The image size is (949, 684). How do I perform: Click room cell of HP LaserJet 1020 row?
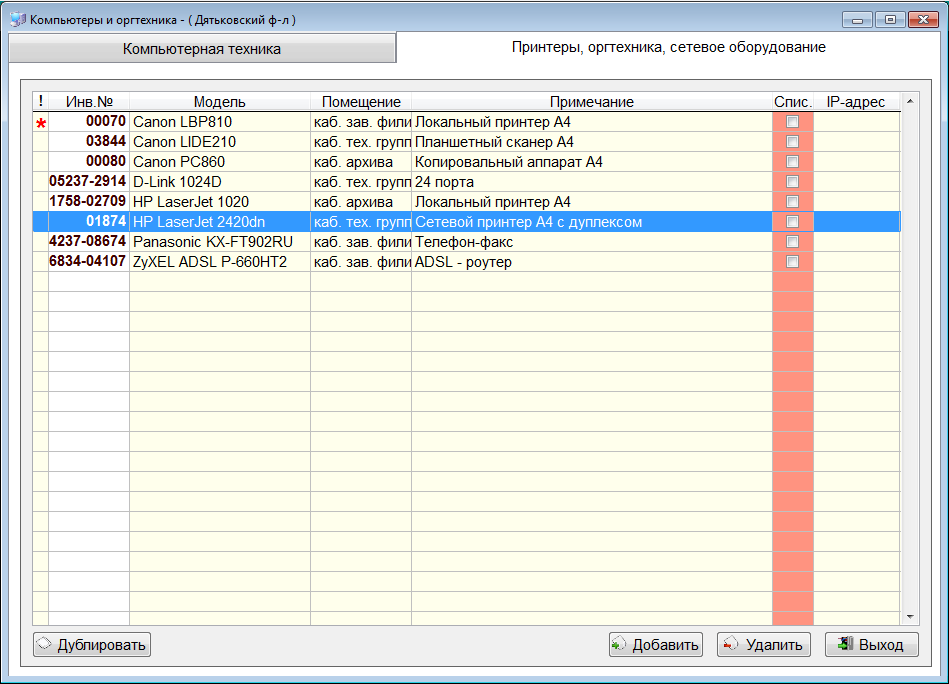click(361, 202)
